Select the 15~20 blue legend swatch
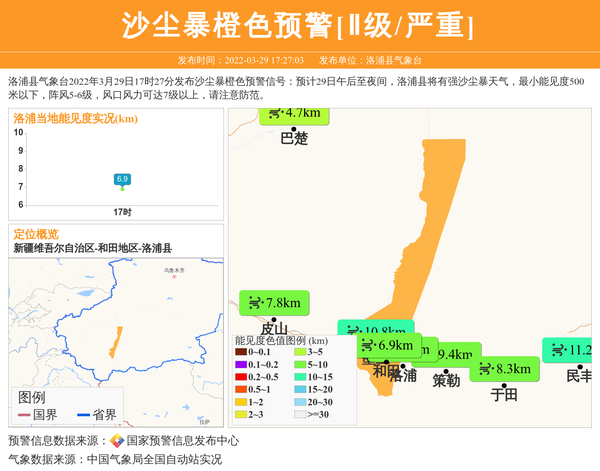Viewport: 600px width, 471px height. click(300, 389)
